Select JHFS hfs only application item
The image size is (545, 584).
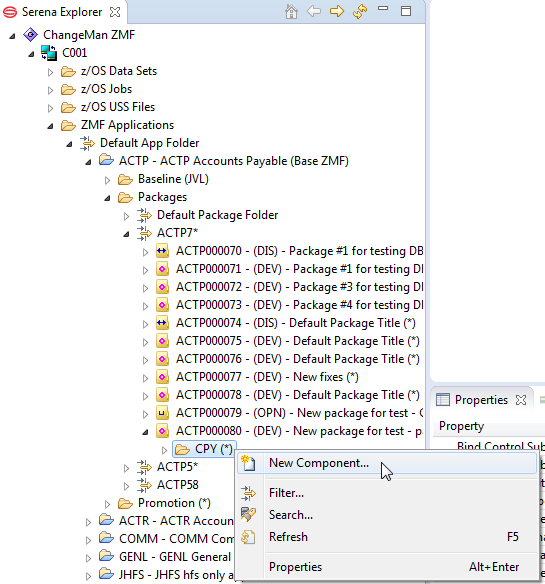[176, 575]
